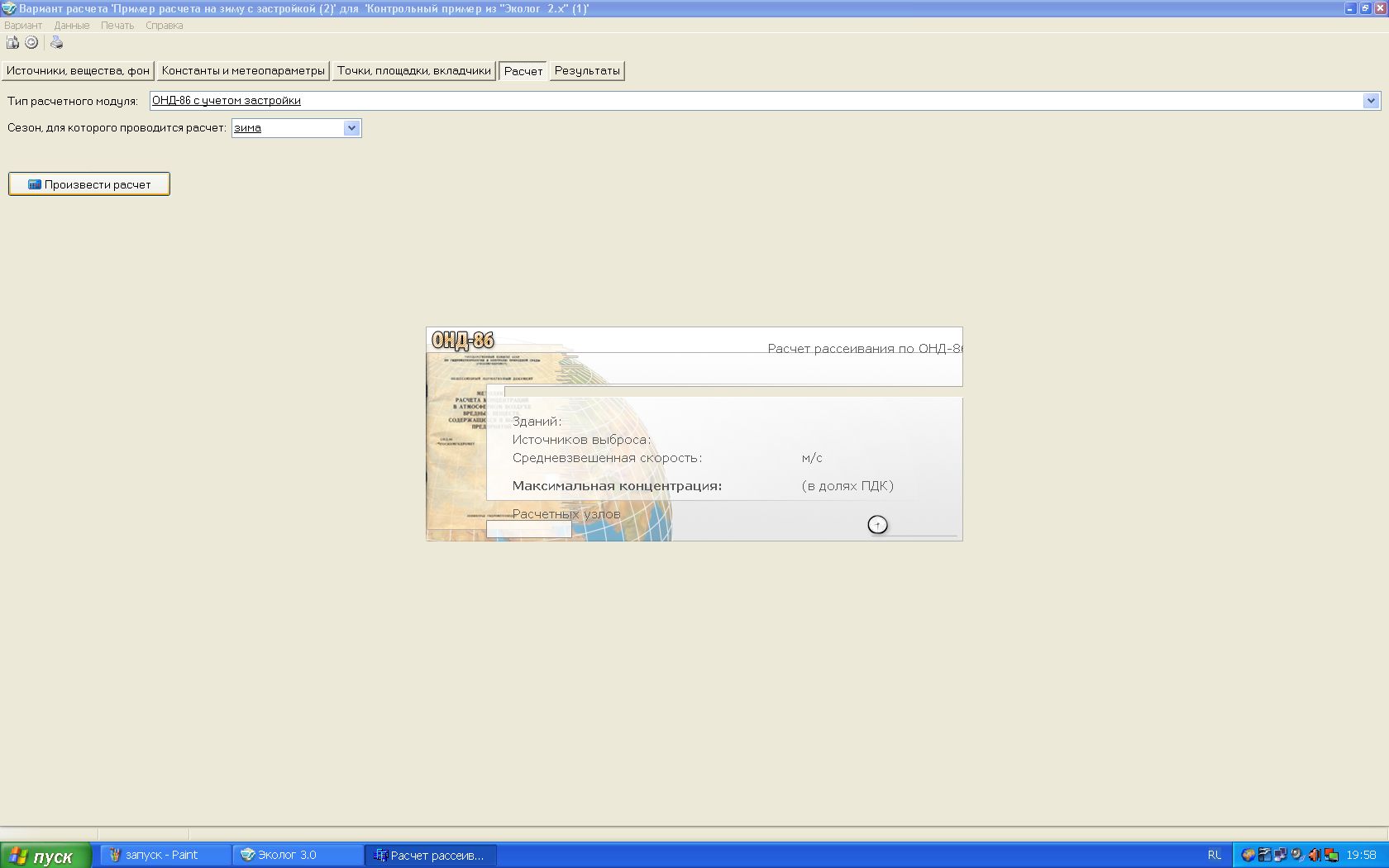Switch to запуск - Paint in taskbar

pyautogui.click(x=165, y=855)
